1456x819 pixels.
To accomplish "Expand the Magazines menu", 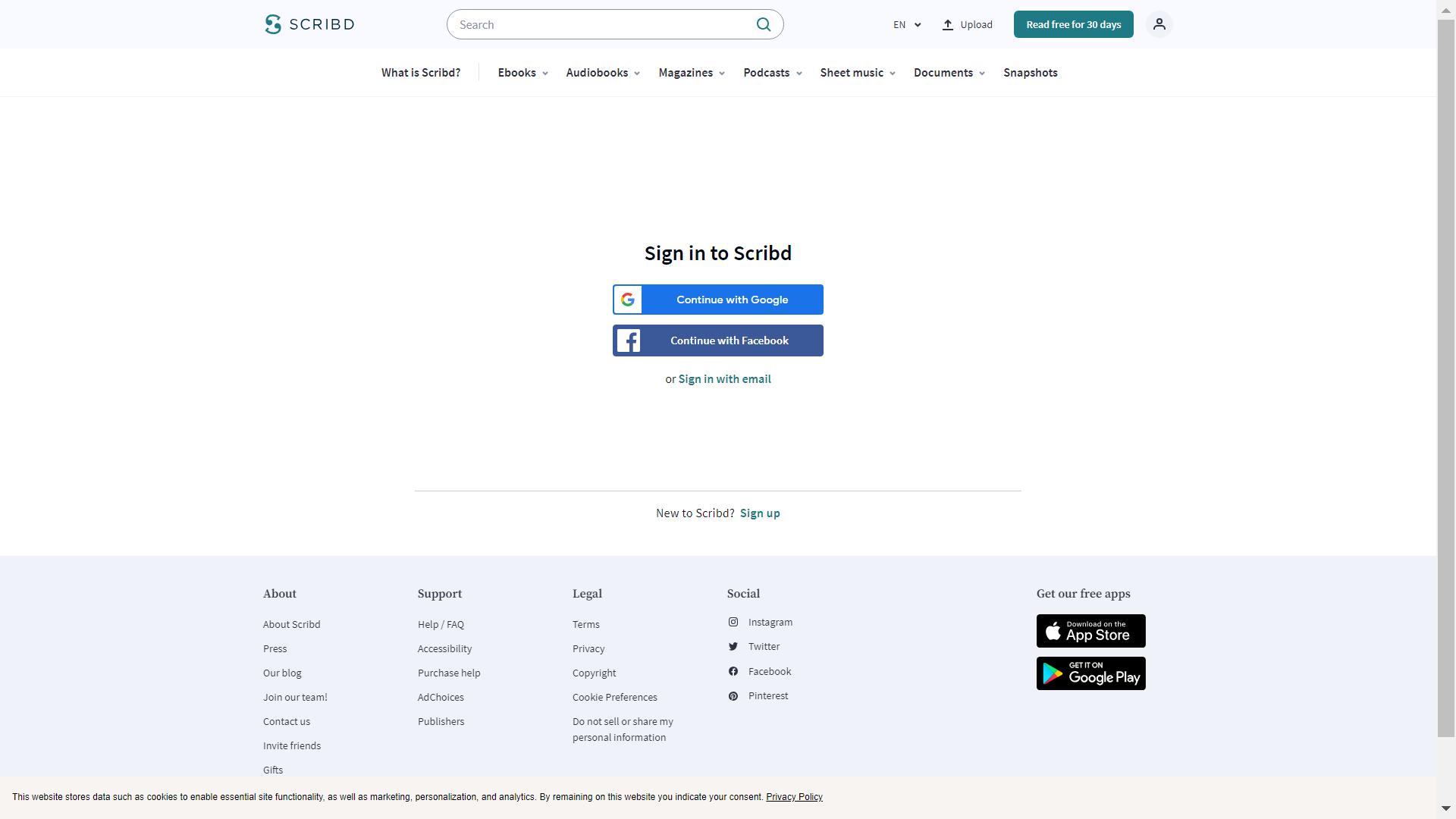I will 692,73.
